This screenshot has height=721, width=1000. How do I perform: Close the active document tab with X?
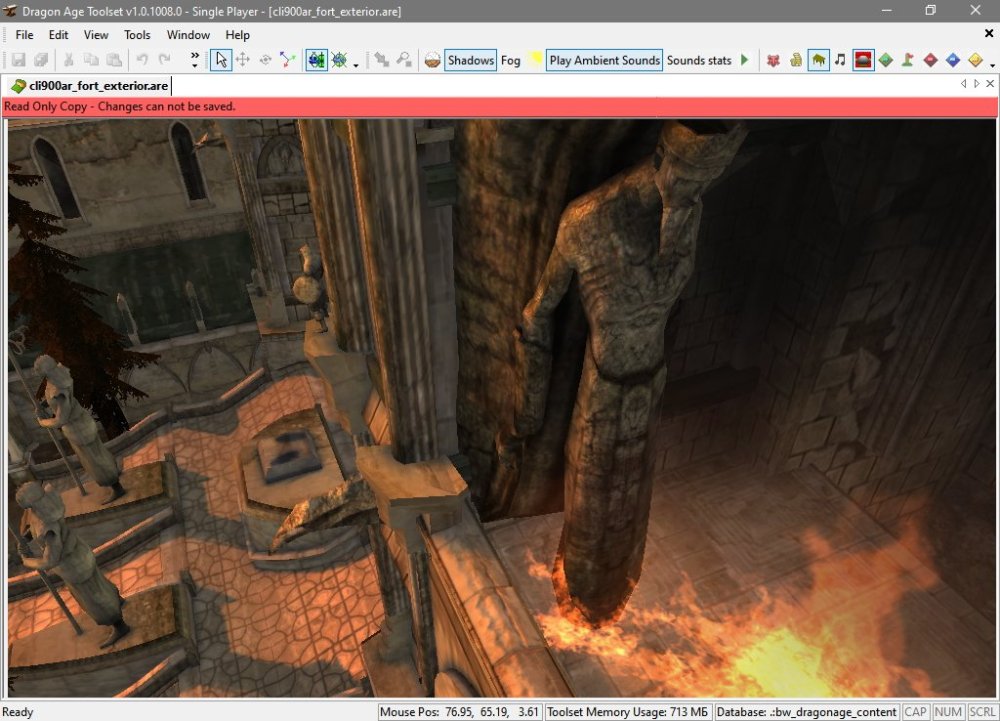pyautogui.click(x=988, y=84)
